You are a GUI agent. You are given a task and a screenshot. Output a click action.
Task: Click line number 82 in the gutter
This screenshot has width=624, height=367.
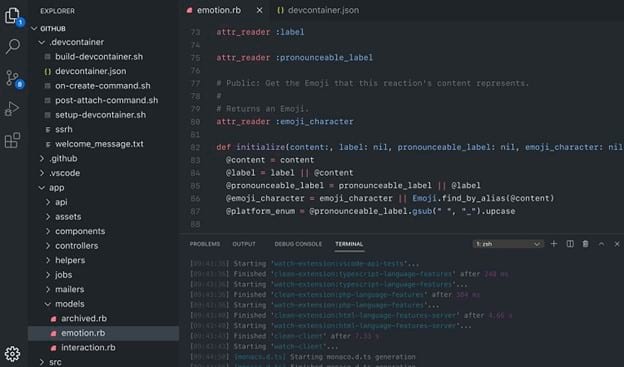(195, 147)
